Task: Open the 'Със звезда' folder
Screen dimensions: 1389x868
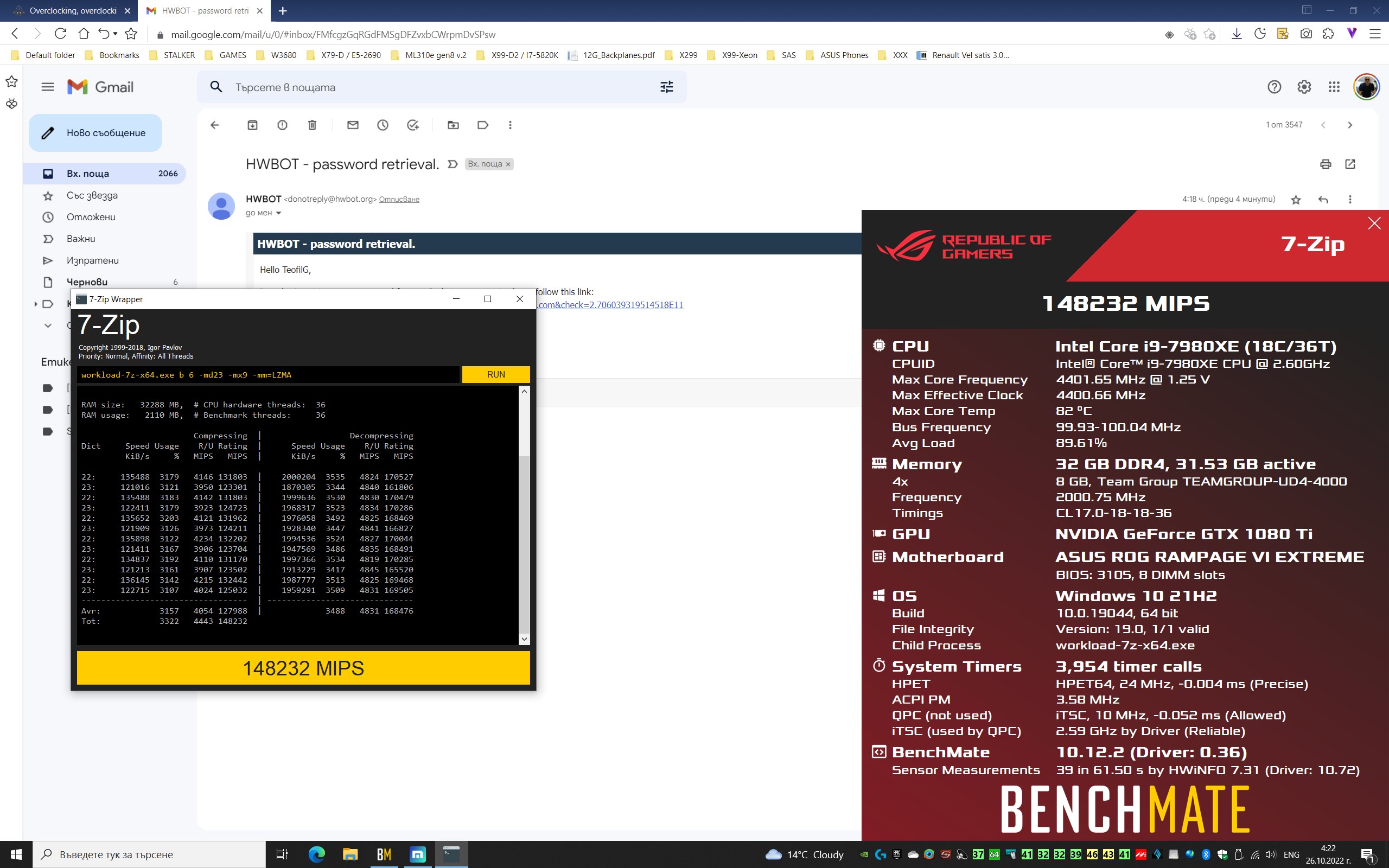Action: tap(105, 195)
